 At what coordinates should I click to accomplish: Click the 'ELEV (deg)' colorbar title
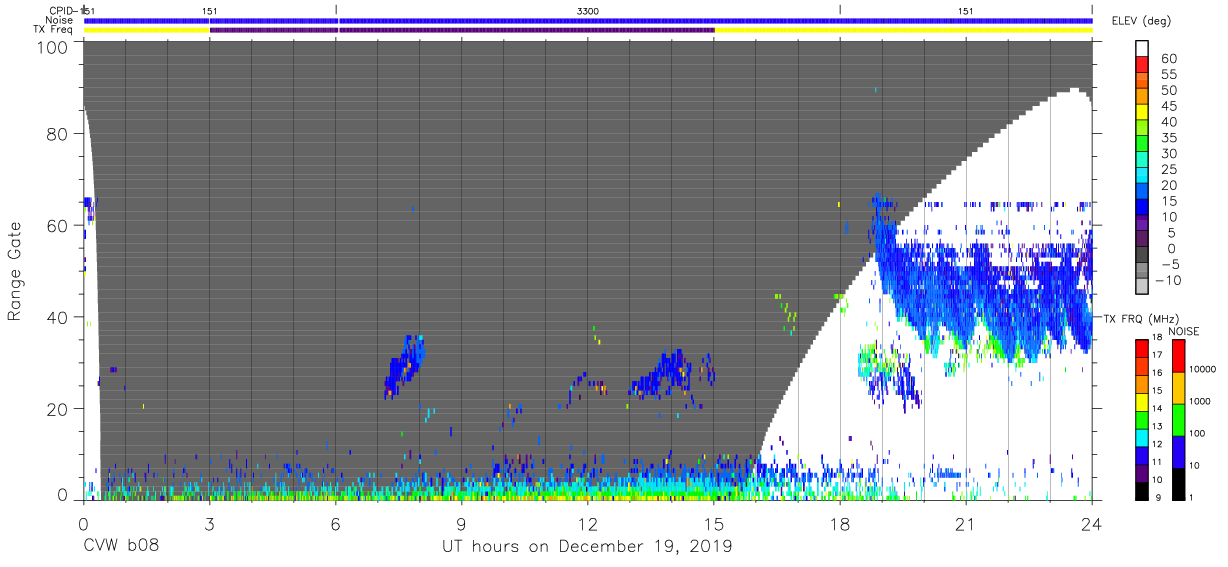point(1140,21)
